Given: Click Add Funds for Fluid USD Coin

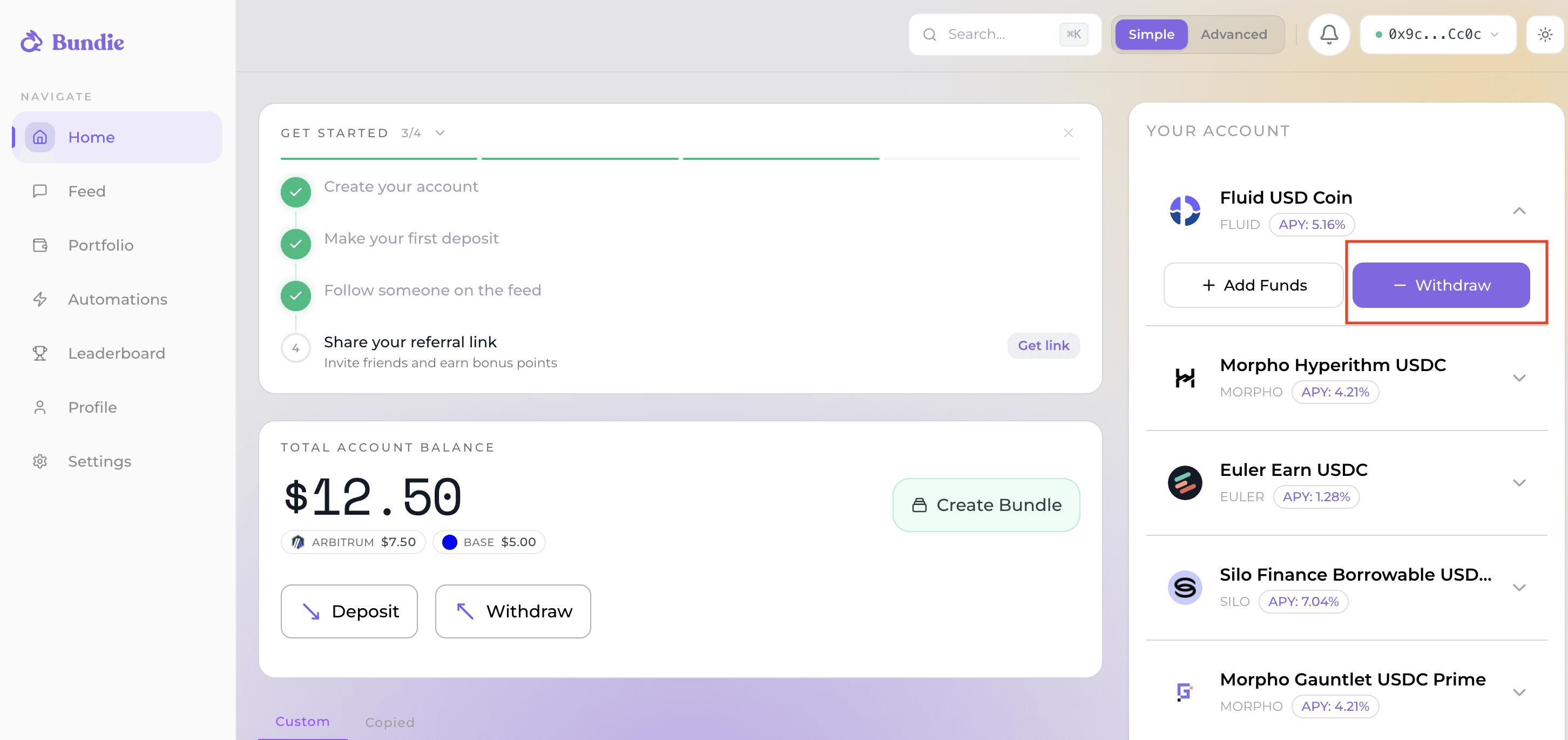Looking at the screenshot, I should point(1254,285).
